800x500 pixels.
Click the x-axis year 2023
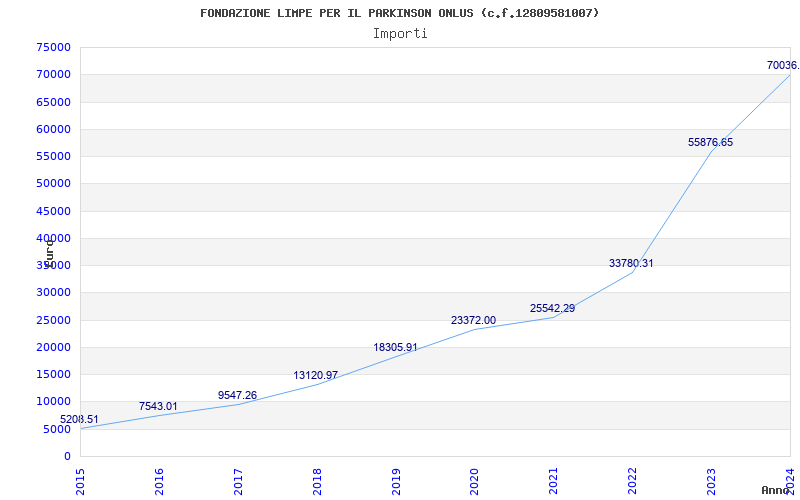[711, 481]
